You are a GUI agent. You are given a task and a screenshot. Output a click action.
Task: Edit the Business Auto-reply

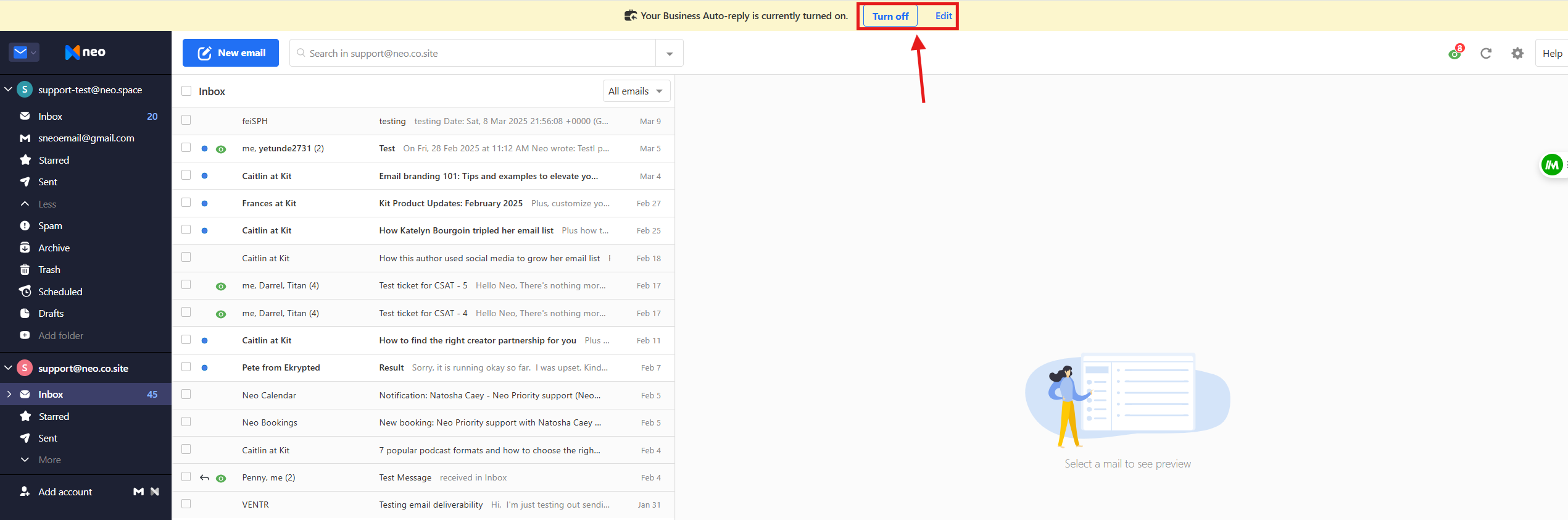click(944, 16)
